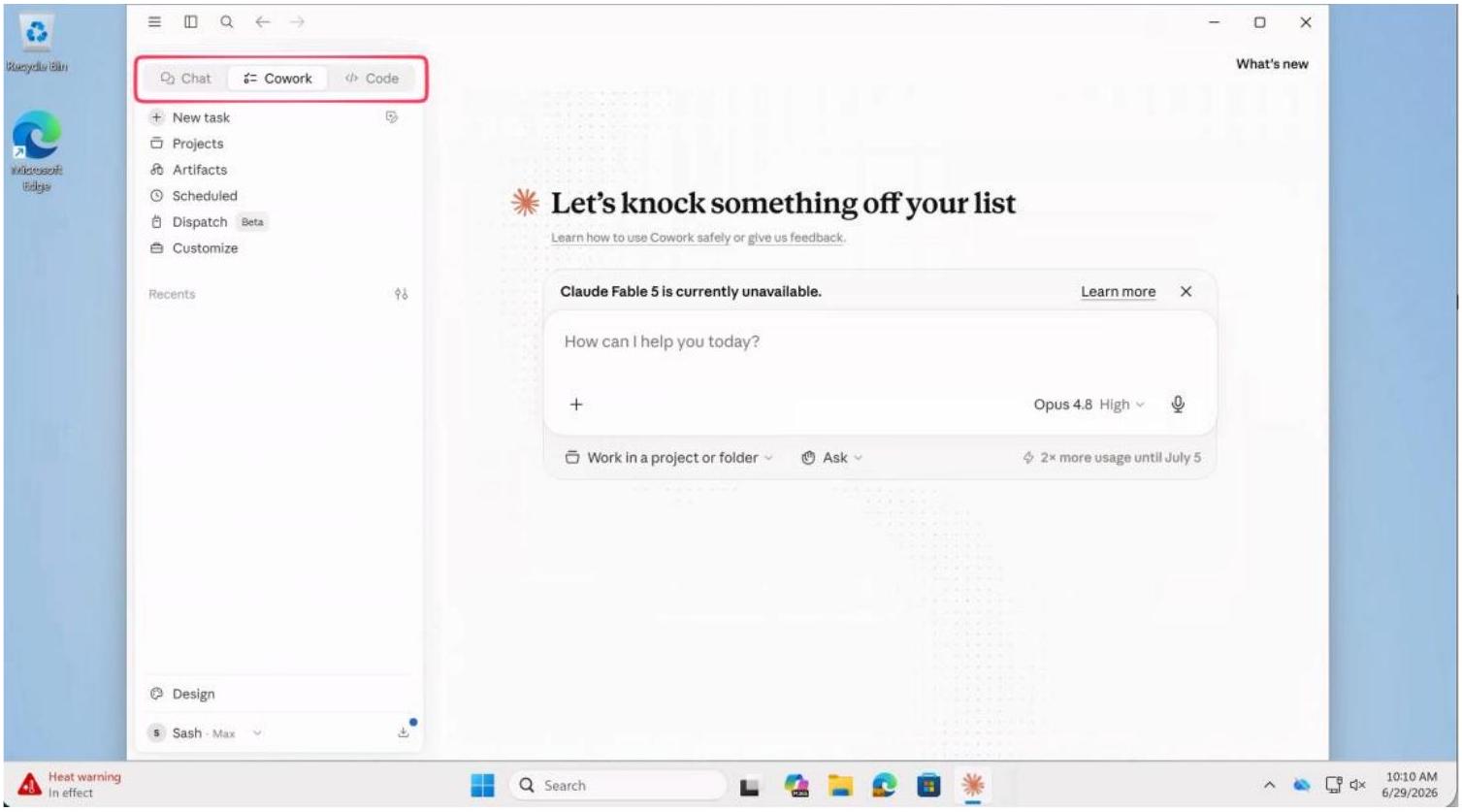Screen dimensions: 1462x812
Task: Open the What's new link
Action: 1272,64
